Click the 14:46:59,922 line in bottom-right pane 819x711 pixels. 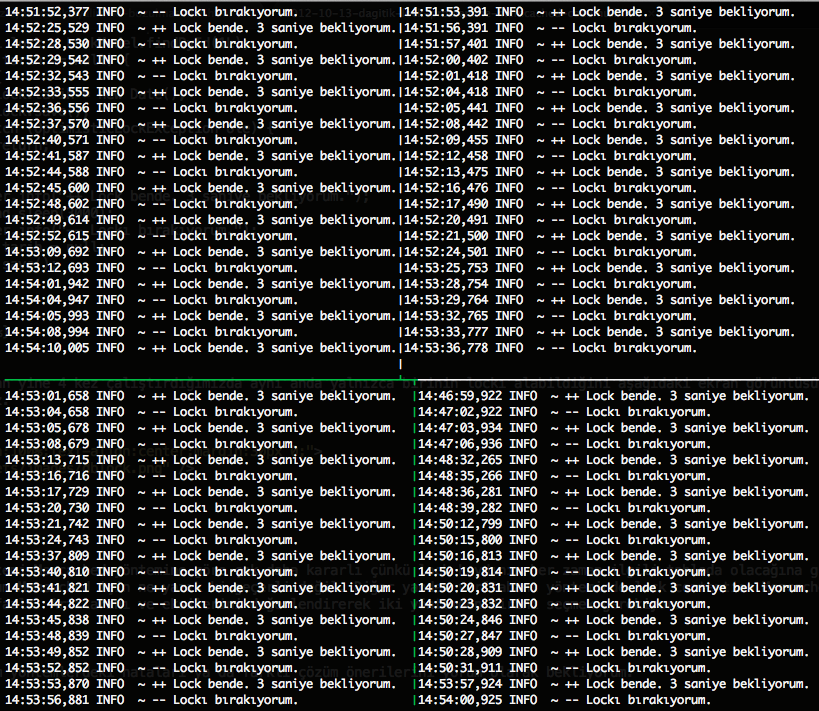click(x=614, y=396)
